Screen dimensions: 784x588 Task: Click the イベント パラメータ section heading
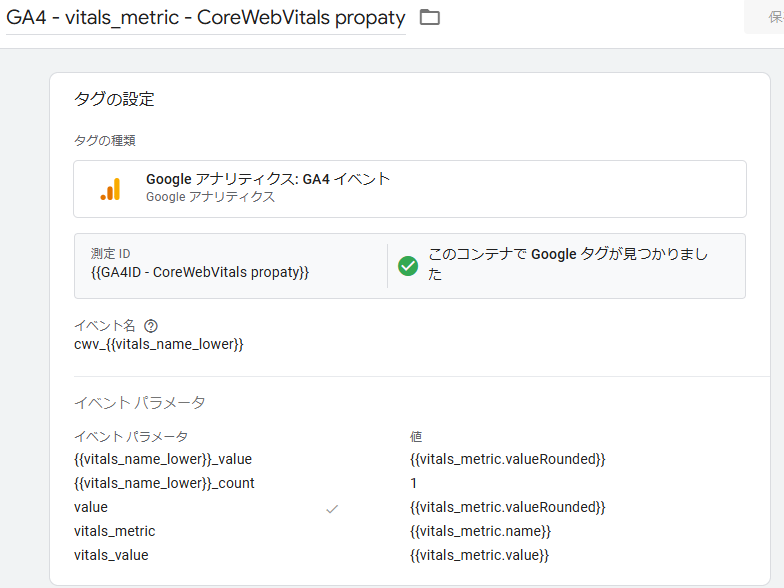[x=140, y=402]
